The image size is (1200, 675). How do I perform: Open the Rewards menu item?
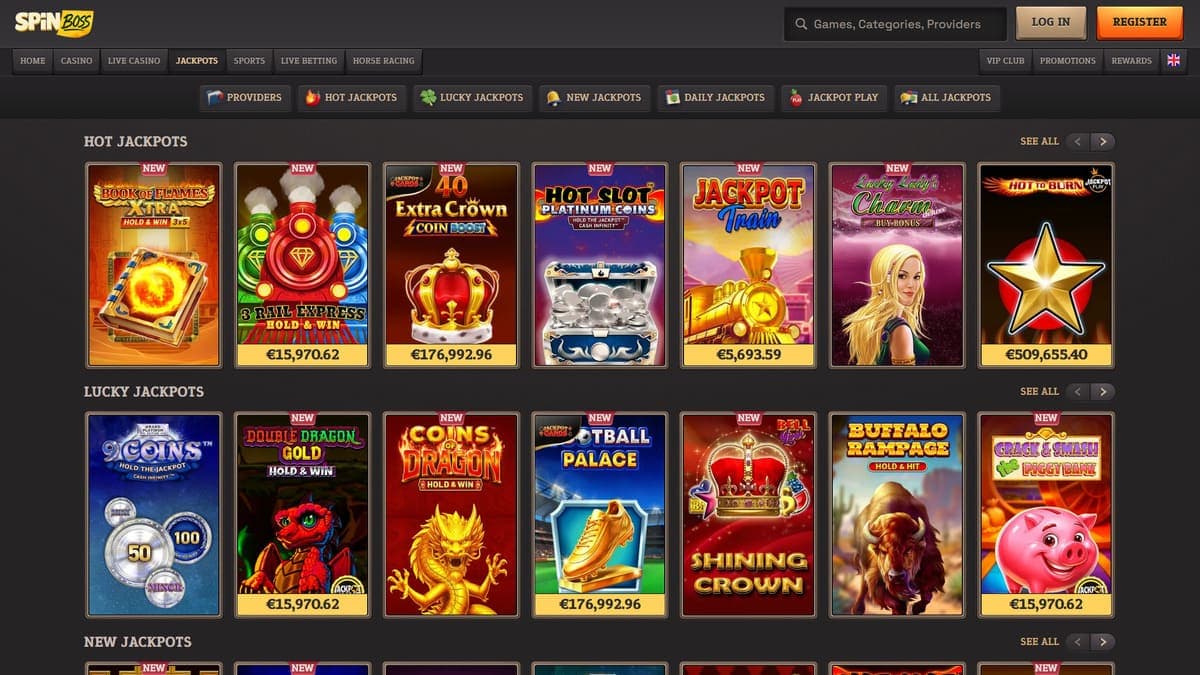(x=1132, y=61)
